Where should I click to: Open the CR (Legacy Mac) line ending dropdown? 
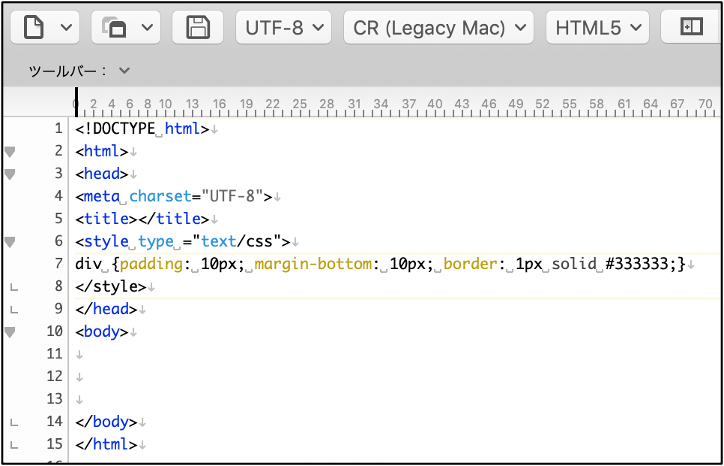[439, 27]
